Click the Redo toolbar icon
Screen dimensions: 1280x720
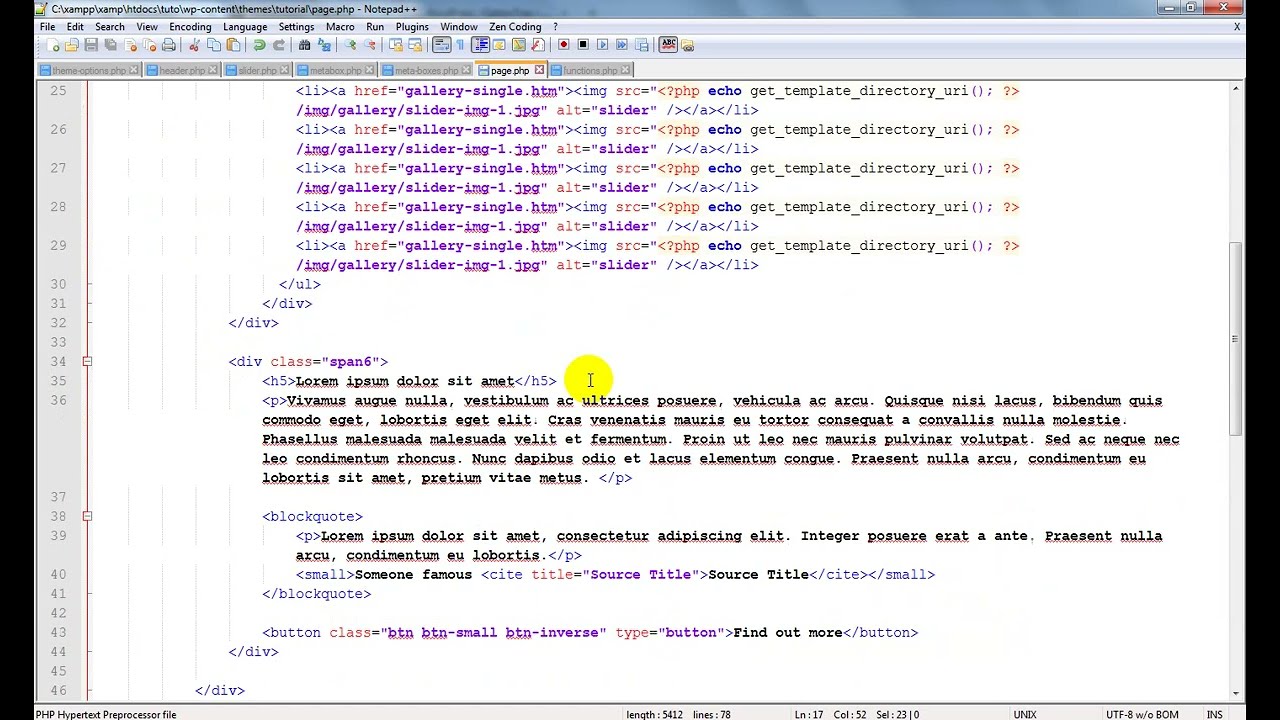pyautogui.click(x=279, y=45)
